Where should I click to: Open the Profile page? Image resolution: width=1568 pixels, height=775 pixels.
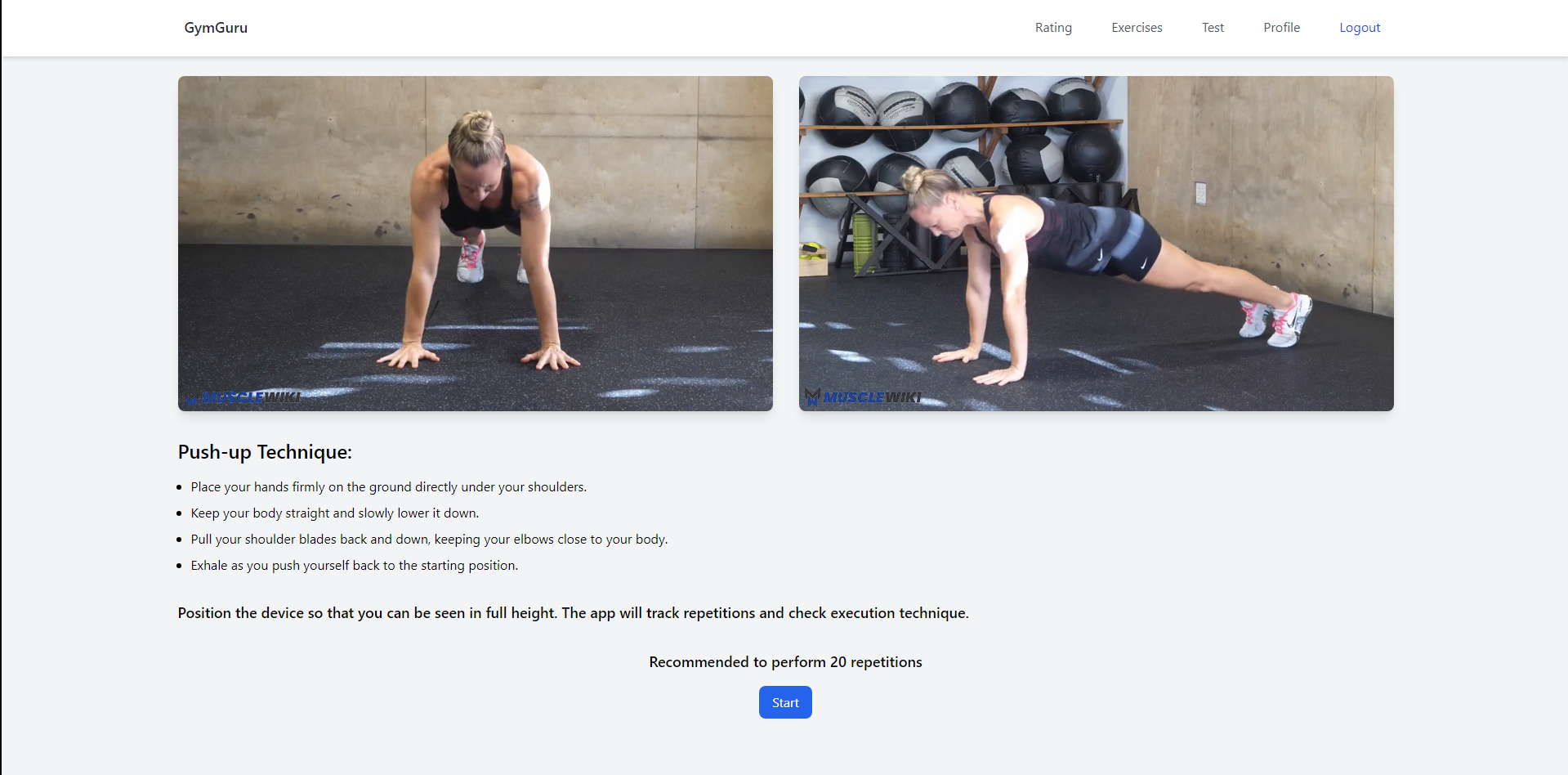(x=1281, y=28)
